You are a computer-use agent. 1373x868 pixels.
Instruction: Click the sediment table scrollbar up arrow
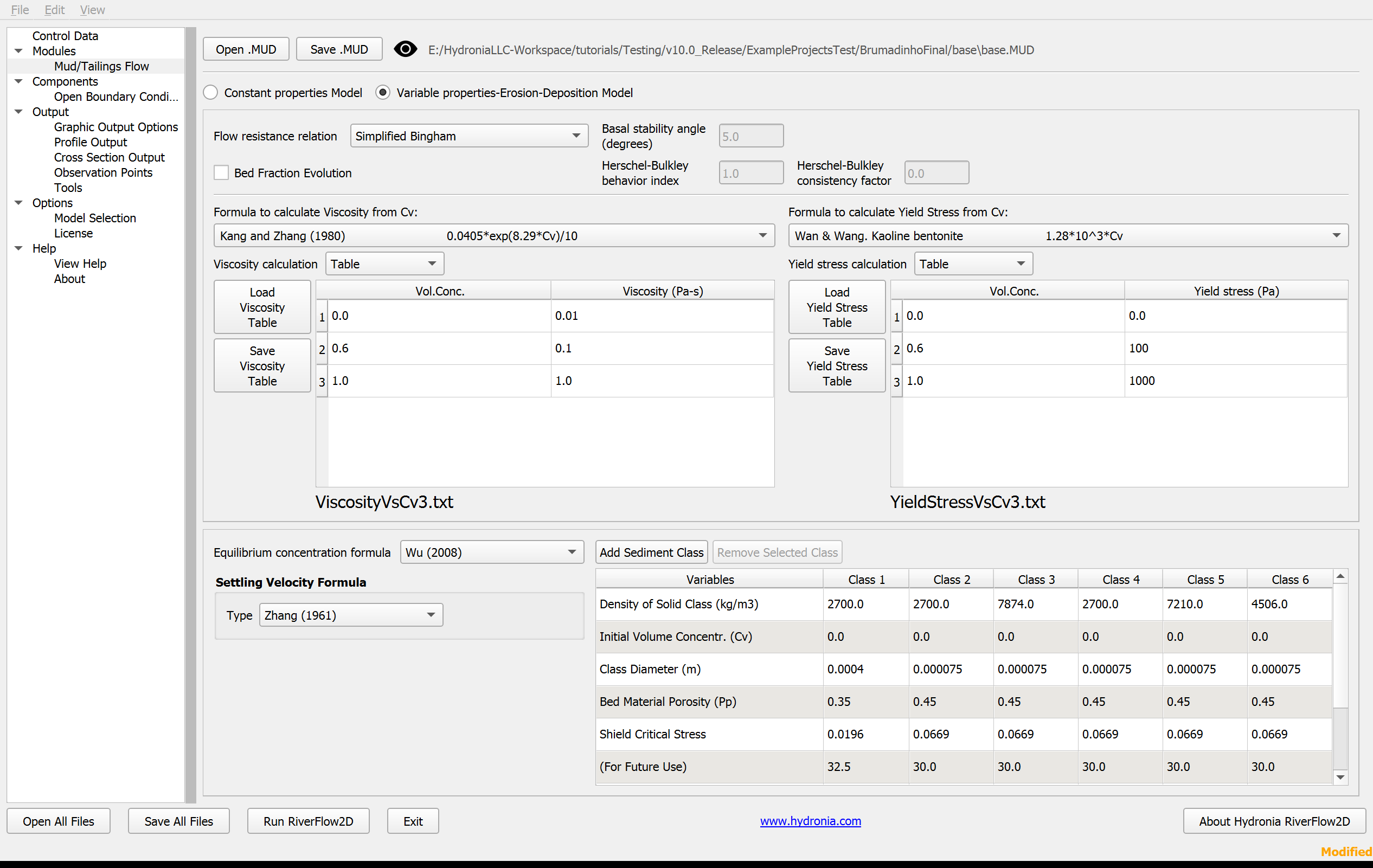pyautogui.click(x=1340, y=577)
